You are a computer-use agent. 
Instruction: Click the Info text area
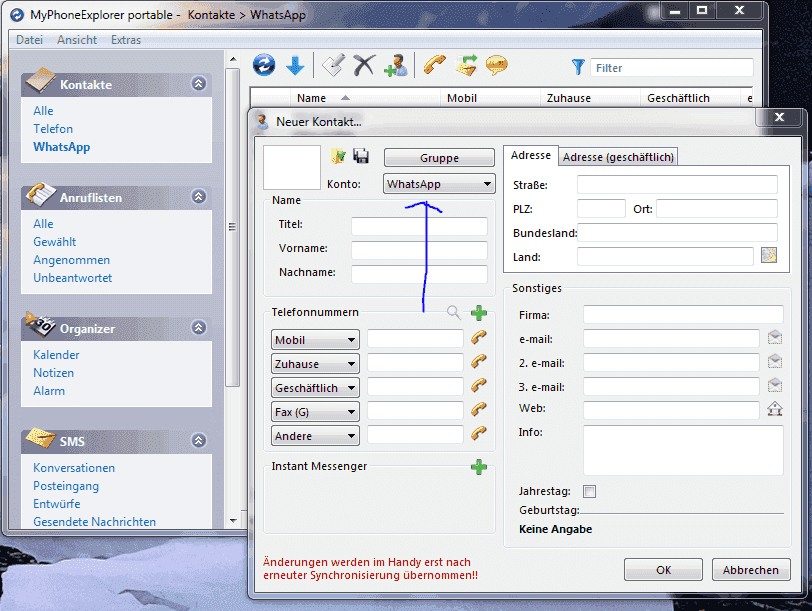tap(683, 450)
